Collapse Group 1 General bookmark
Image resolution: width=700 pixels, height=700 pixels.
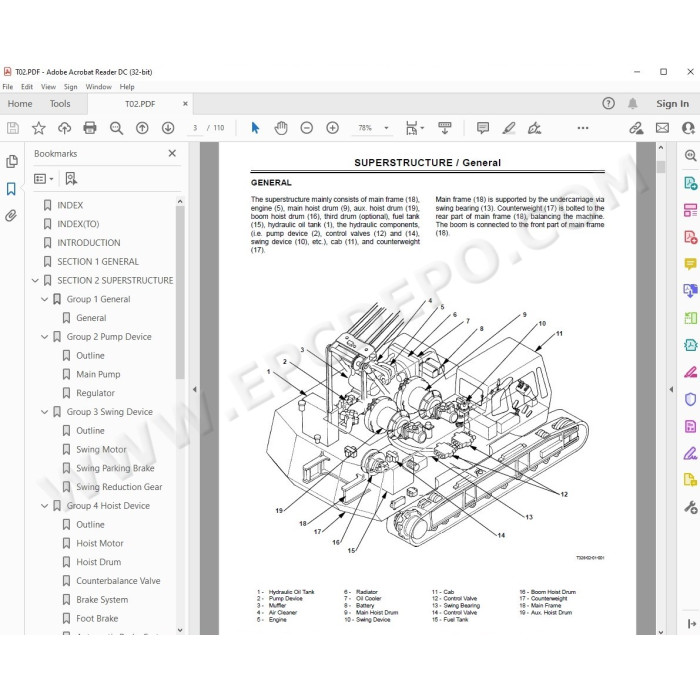click(x=45, y=299)
